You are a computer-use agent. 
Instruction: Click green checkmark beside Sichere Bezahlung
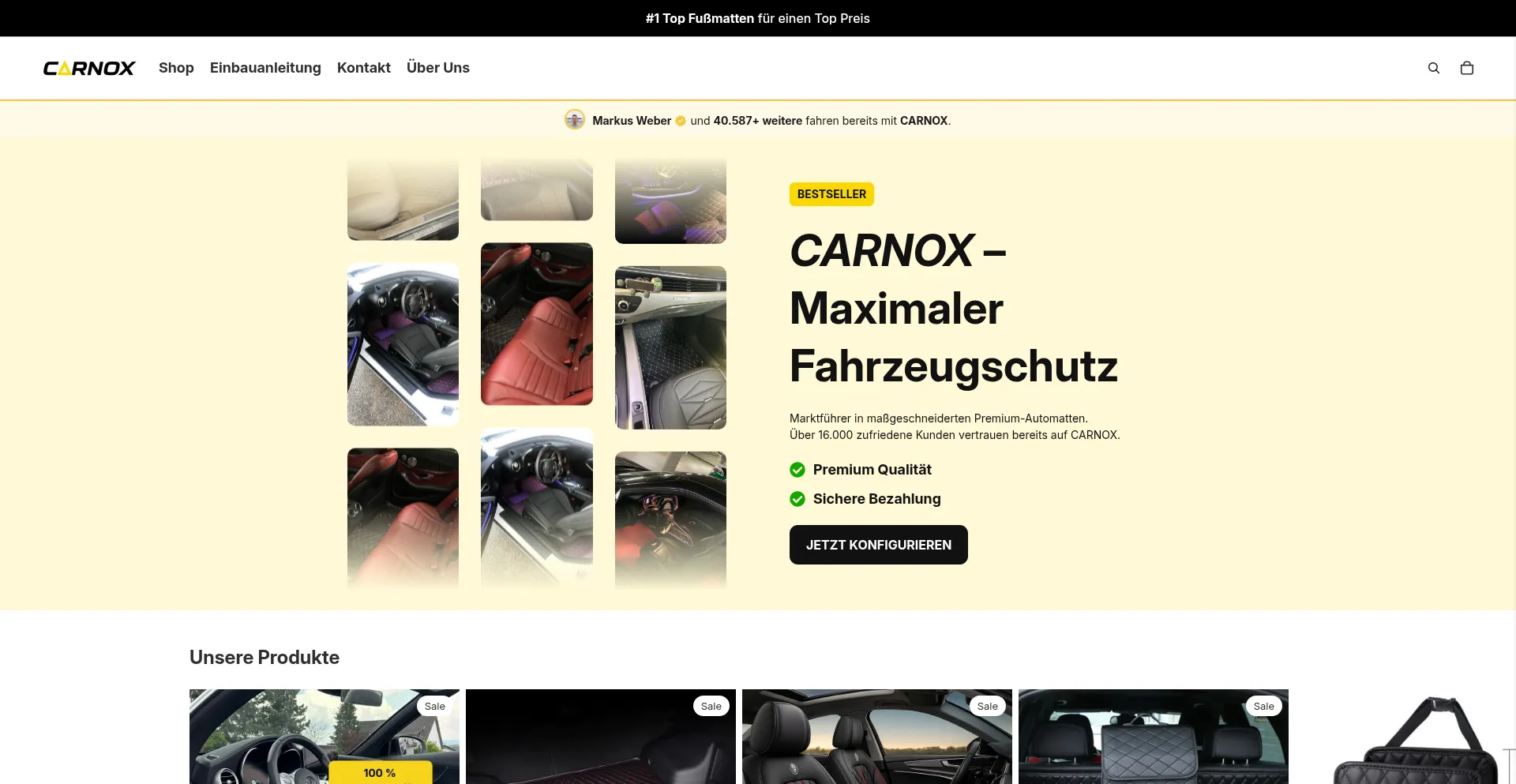pos(797,499)
